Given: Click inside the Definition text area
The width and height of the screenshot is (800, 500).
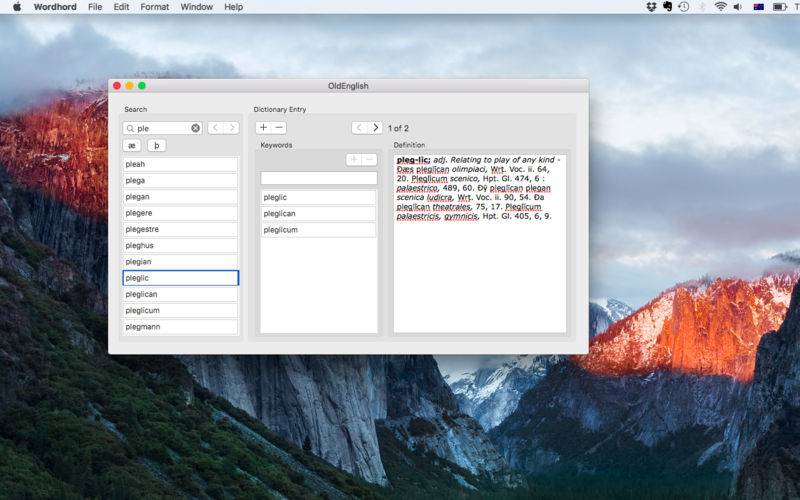Looking at the screenshot, I should (x=480, y=244).
